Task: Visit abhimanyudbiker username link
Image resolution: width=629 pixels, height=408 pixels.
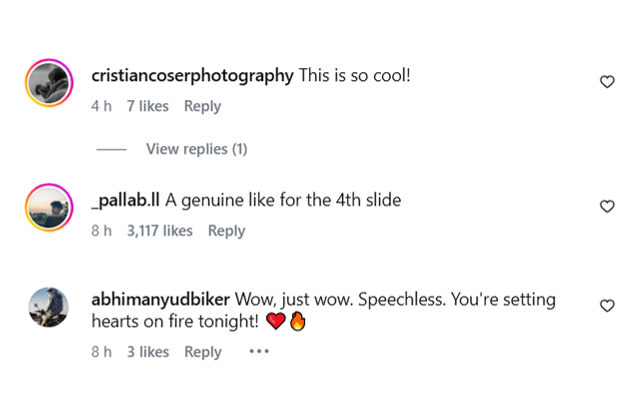Action: pos(161,300)
